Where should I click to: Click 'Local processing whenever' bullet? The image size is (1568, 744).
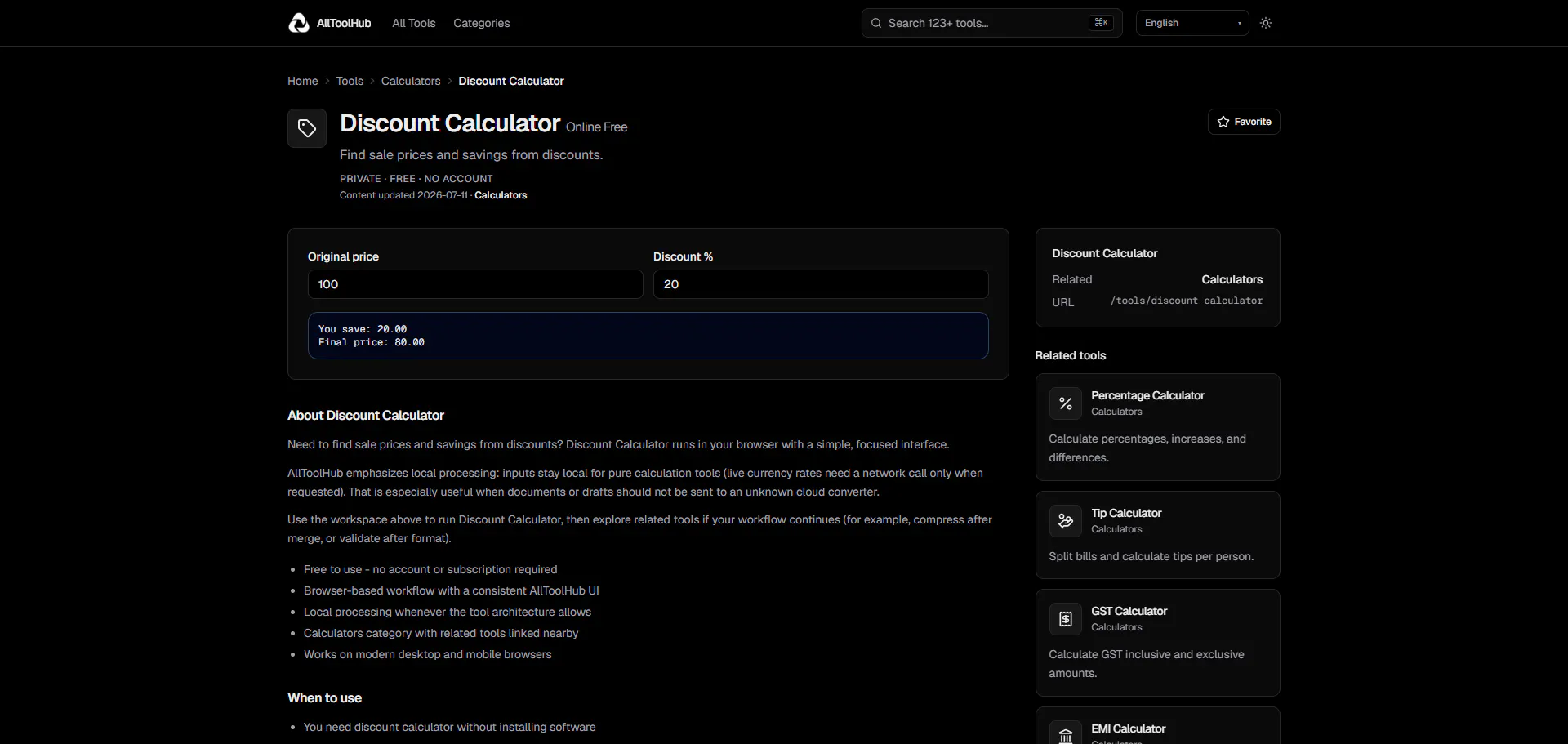coord(448,612)
